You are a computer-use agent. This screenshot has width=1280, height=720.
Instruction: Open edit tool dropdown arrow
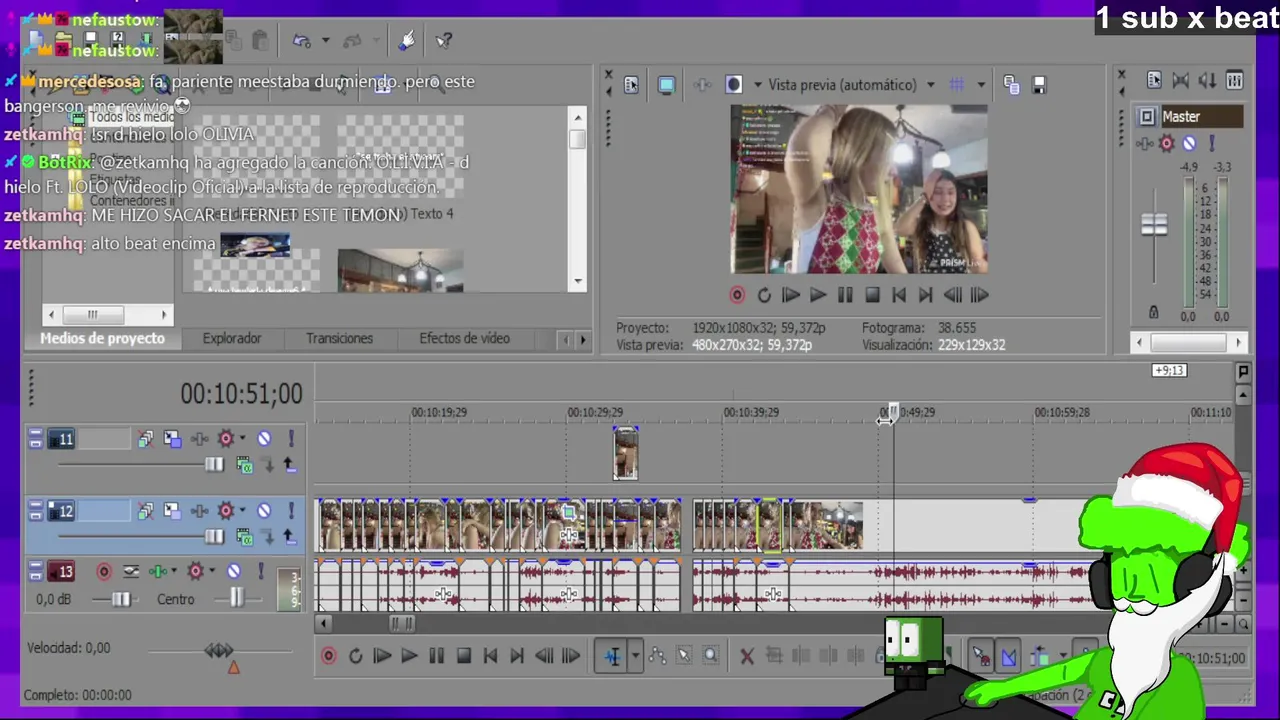635,656
